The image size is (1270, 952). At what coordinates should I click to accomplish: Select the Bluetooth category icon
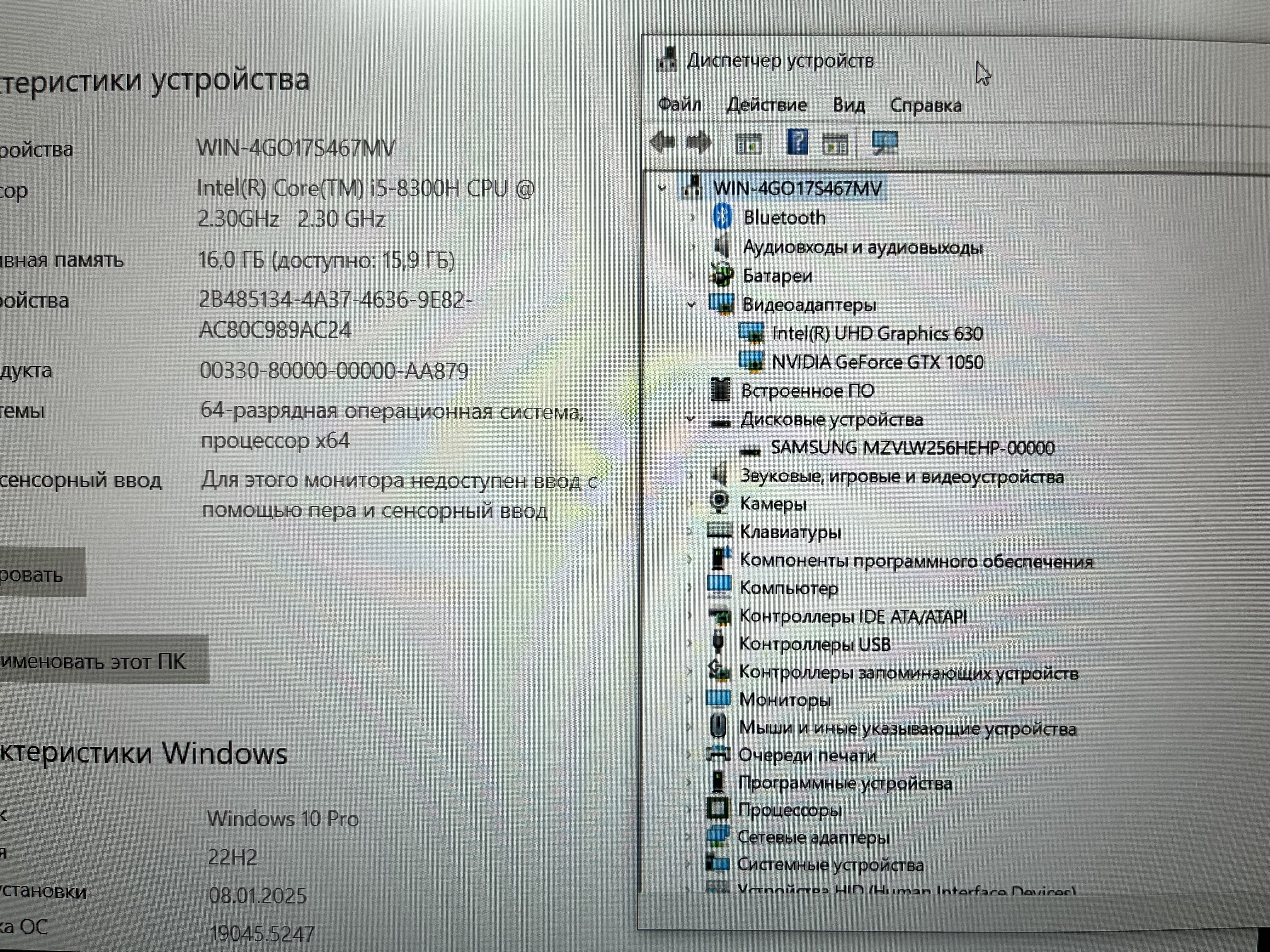[x=722, y=217]
